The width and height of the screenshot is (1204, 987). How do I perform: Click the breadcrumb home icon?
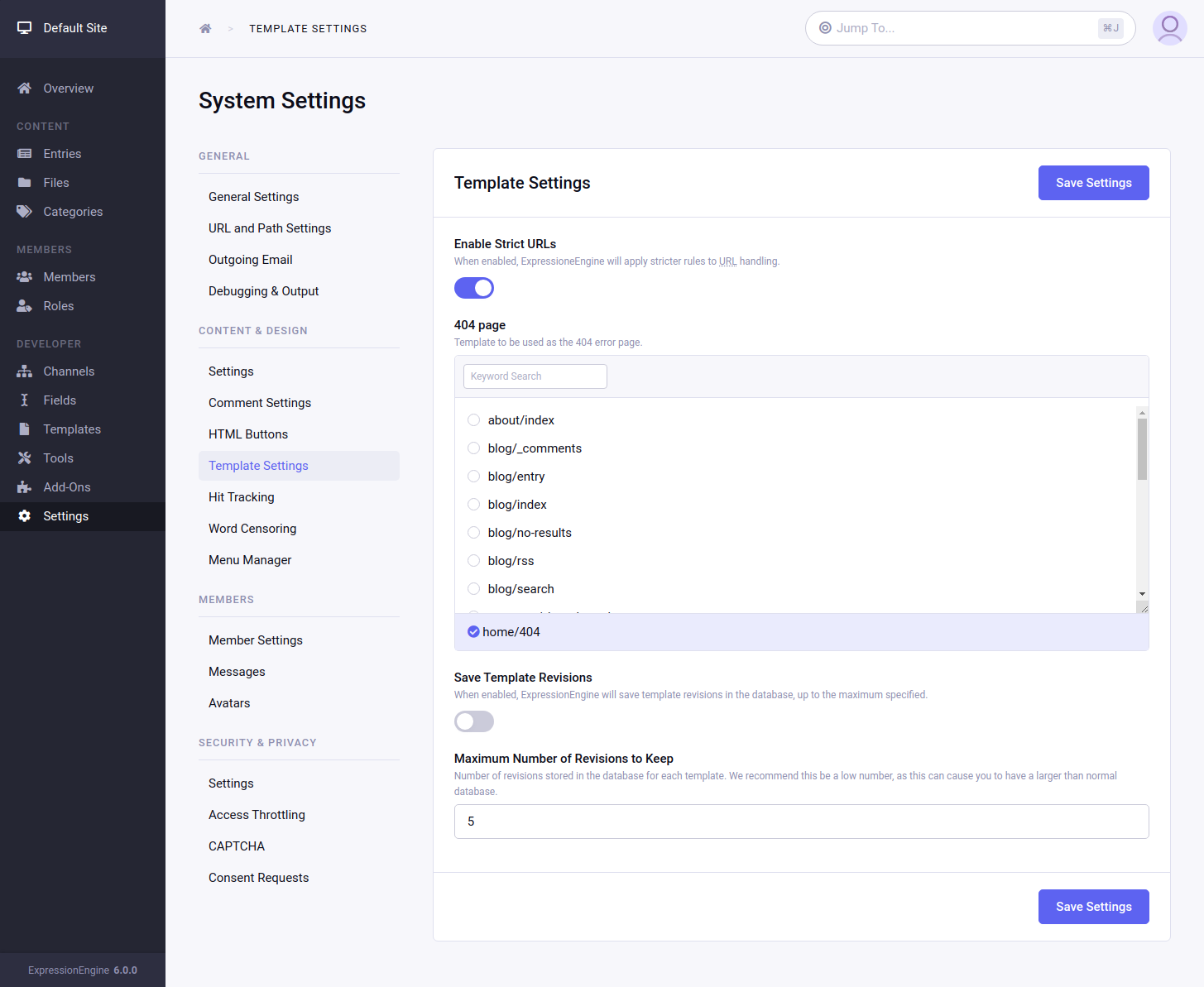(x=205, y=29)
